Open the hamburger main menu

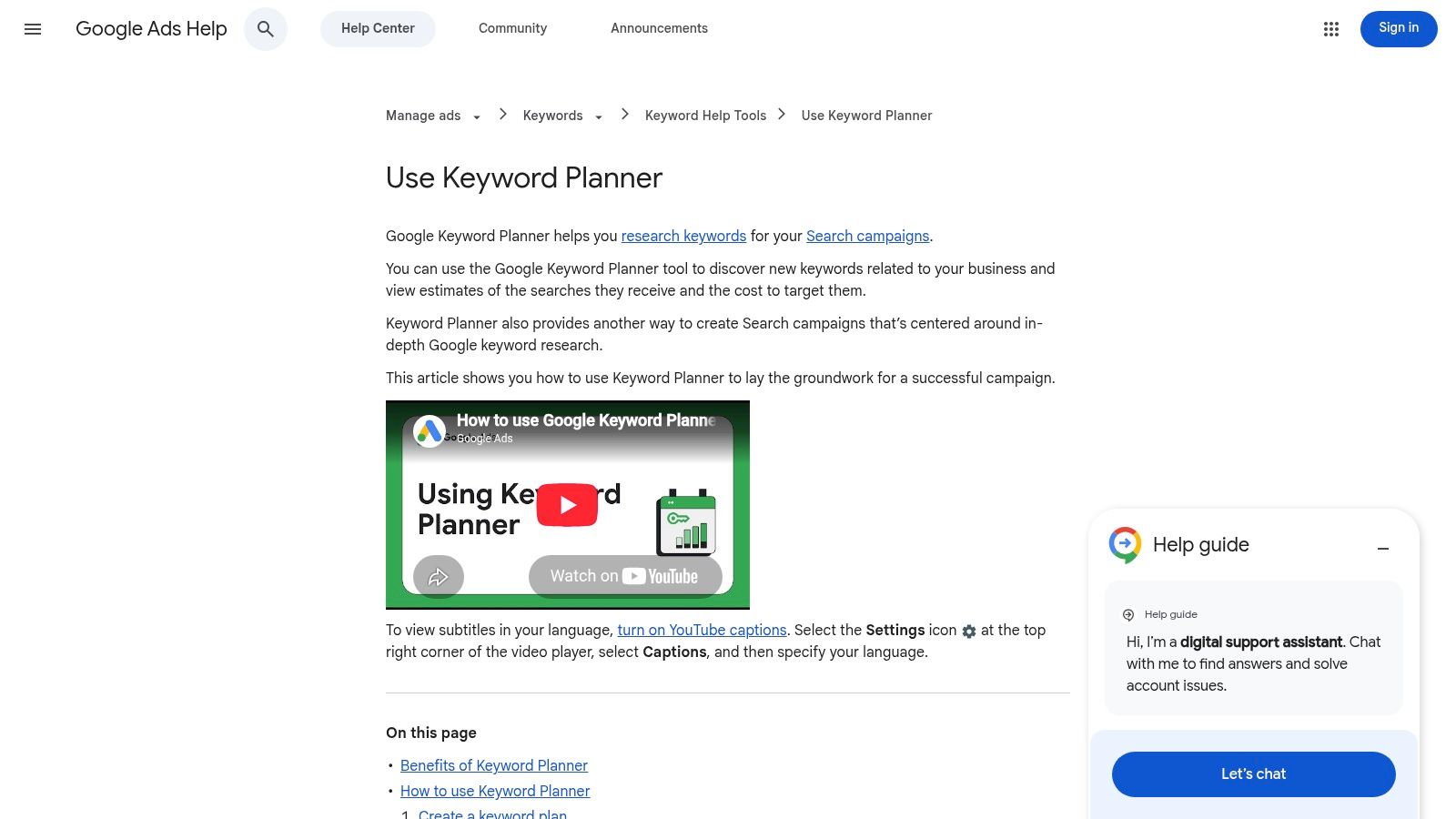(x=33, y=29)
